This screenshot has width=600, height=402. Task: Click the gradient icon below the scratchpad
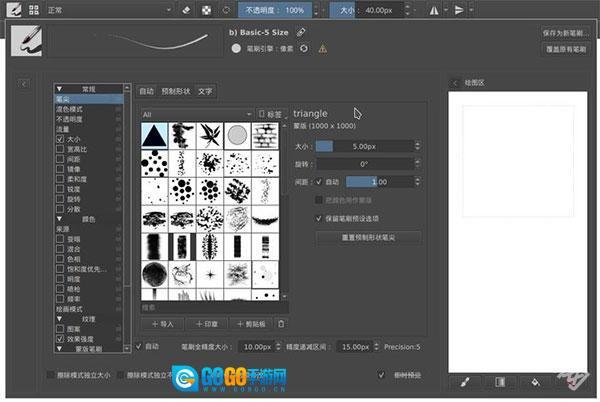[x=499, y=381]
